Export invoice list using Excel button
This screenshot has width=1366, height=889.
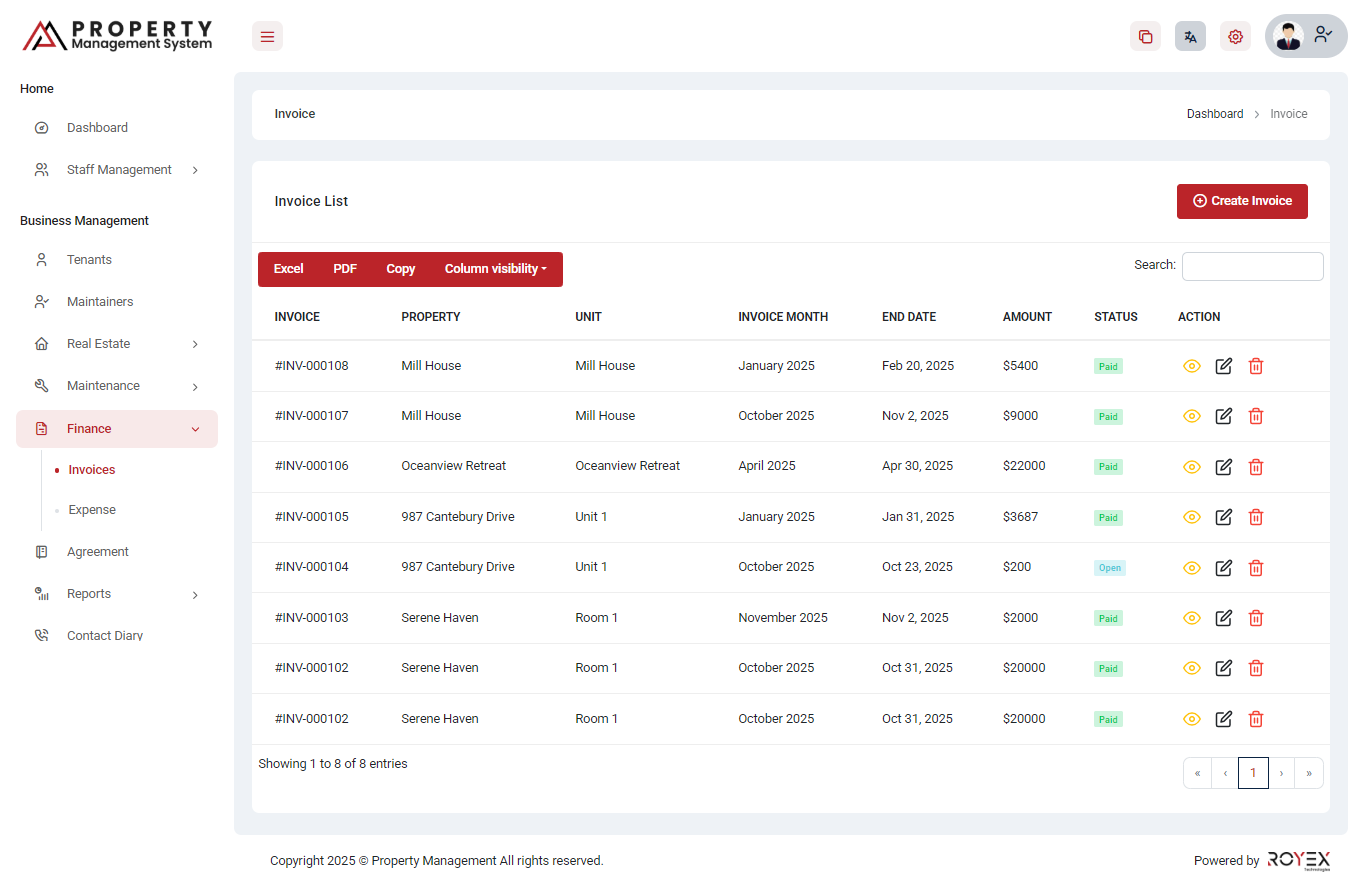coord(288,269)
